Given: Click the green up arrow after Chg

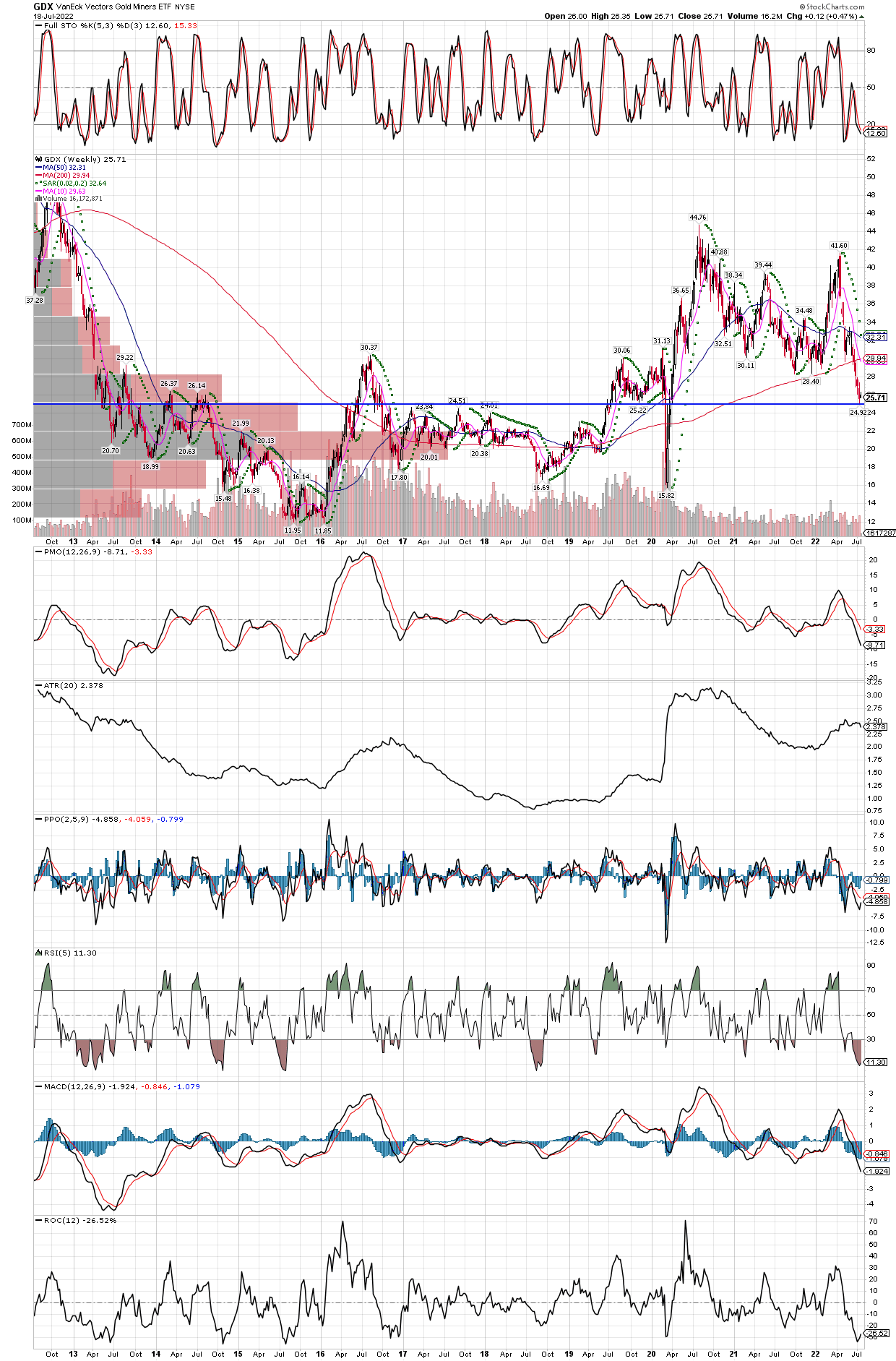Looking at the screenshot, I should click(x=861, y=16).
